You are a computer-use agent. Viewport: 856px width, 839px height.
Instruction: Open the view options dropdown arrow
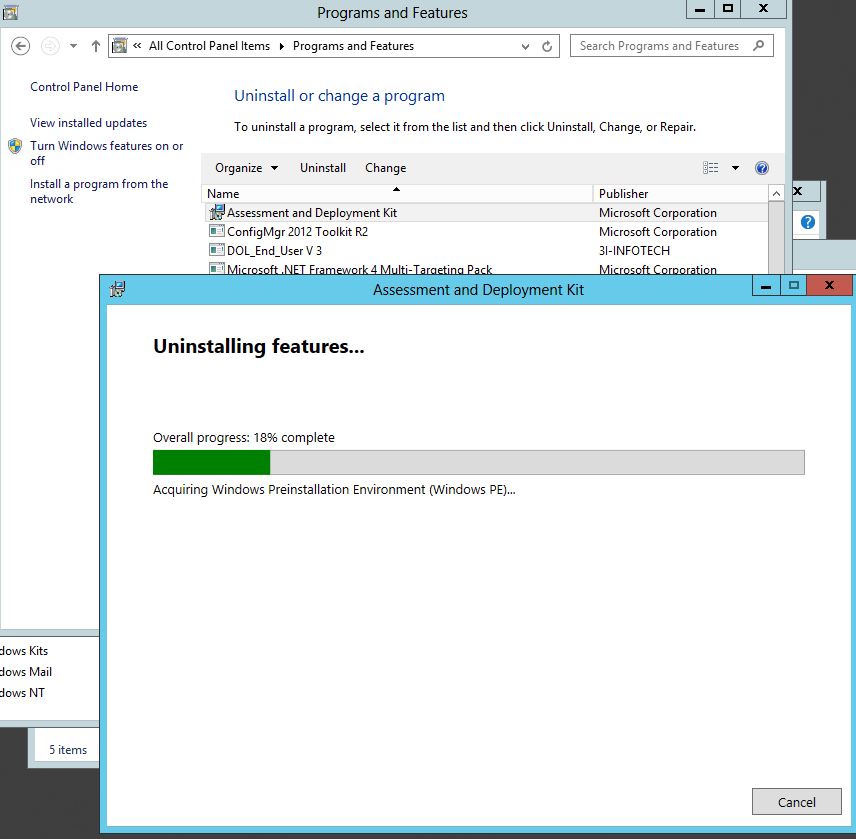click(735, 168)
